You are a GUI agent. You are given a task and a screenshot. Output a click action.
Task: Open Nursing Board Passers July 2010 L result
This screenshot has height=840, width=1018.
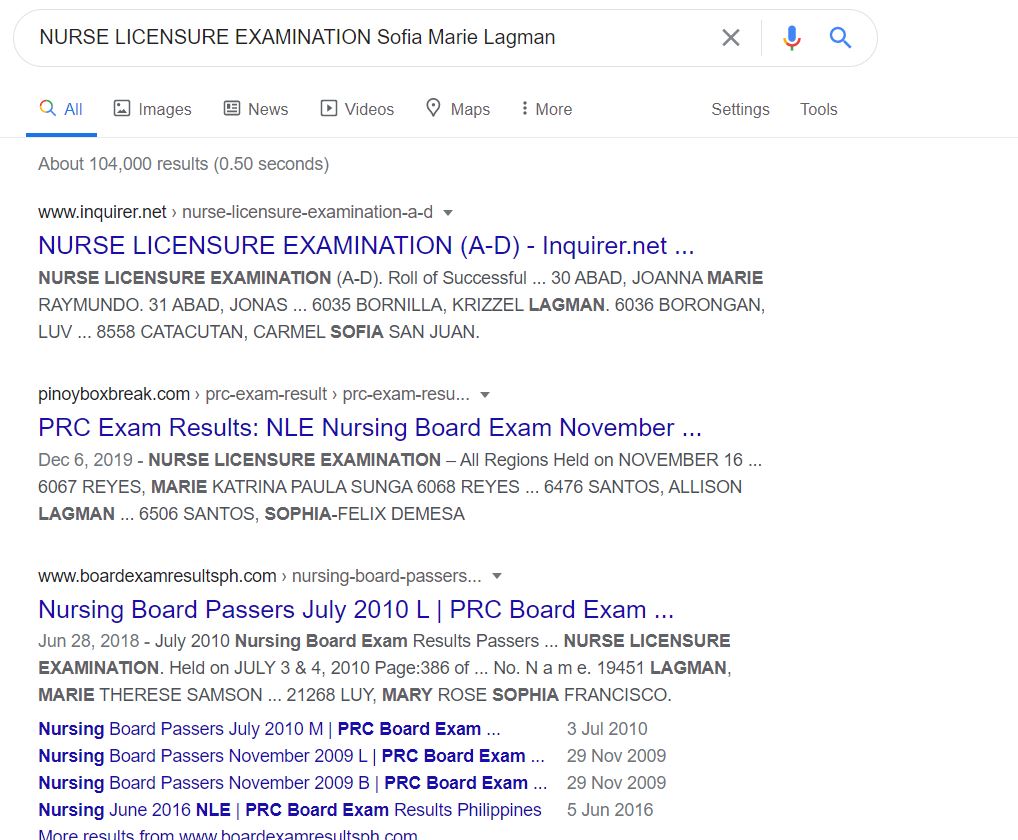(356, 610)
